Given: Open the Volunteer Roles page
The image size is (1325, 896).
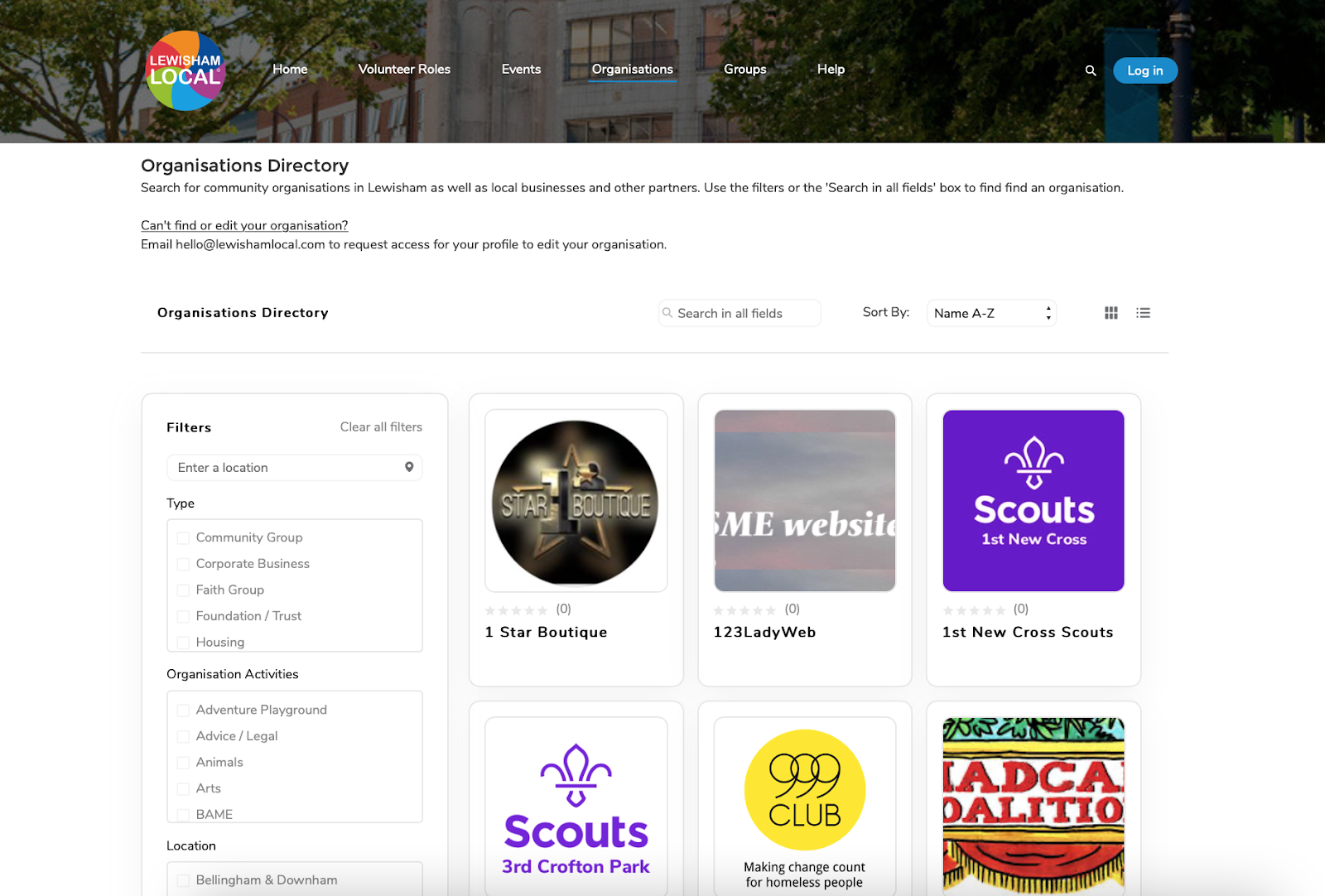Looking at the screenshot, I should 404,70.
